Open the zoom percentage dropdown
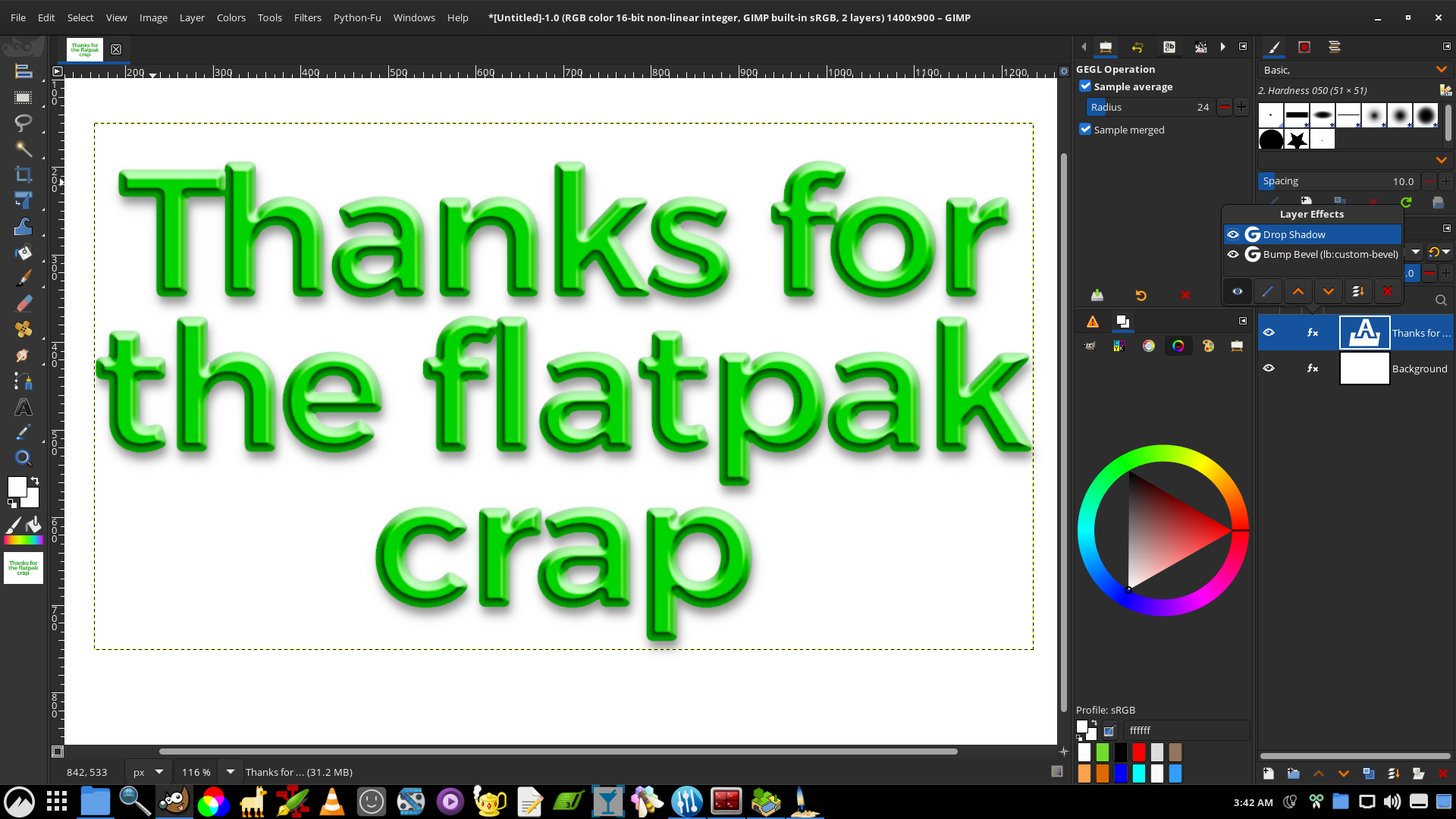This screenshot has width=1456, height=819. 230,772
